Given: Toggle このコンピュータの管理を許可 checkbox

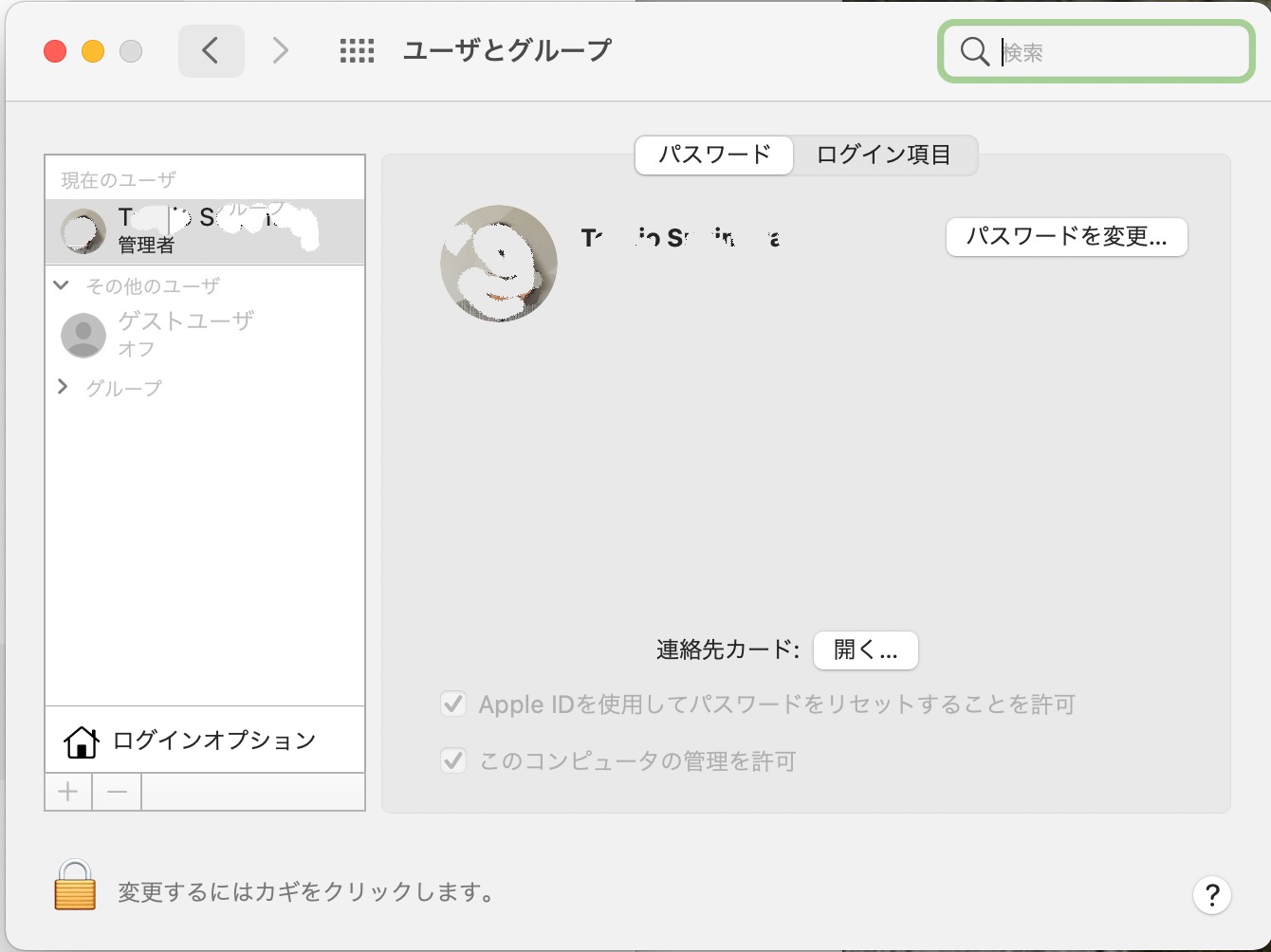Looking at the screenshot, I should 453,760.
